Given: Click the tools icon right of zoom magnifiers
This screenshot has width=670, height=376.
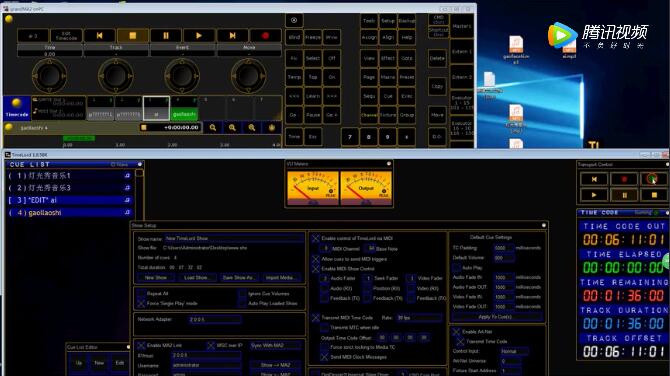Looking at the screenshot, I should (271, 127).
